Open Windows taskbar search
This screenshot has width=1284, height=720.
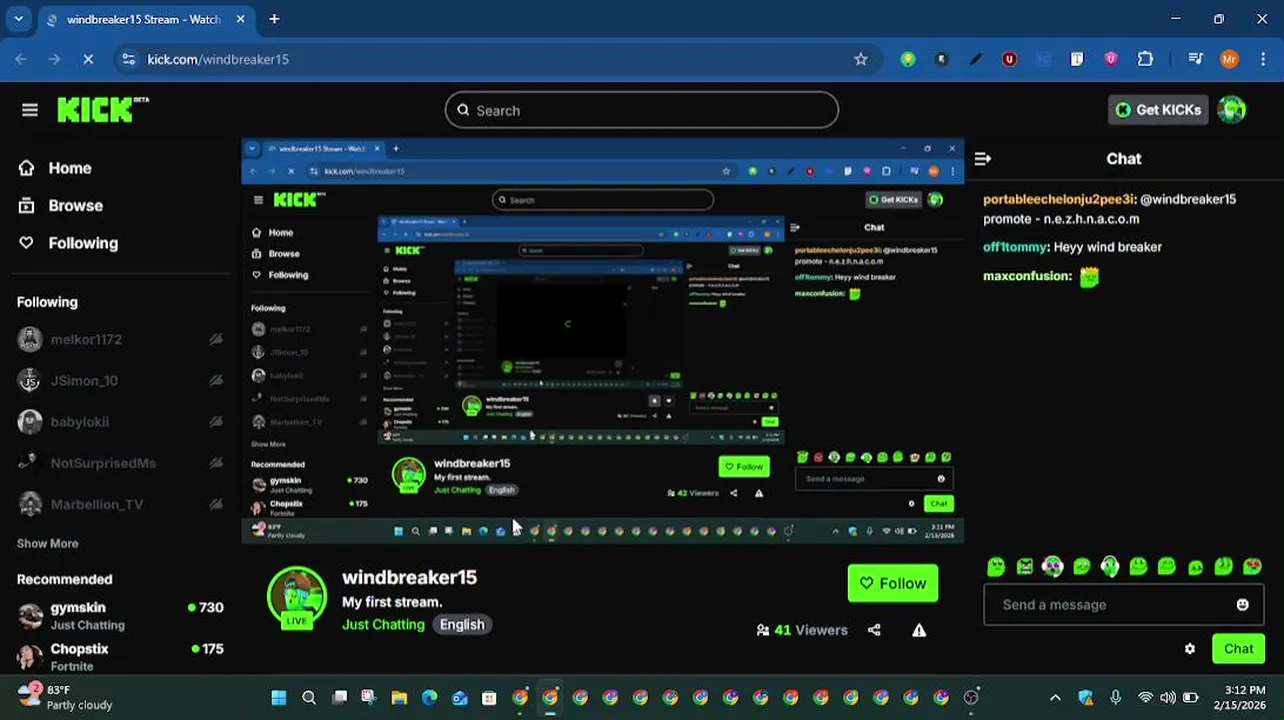tap(309, 698)
